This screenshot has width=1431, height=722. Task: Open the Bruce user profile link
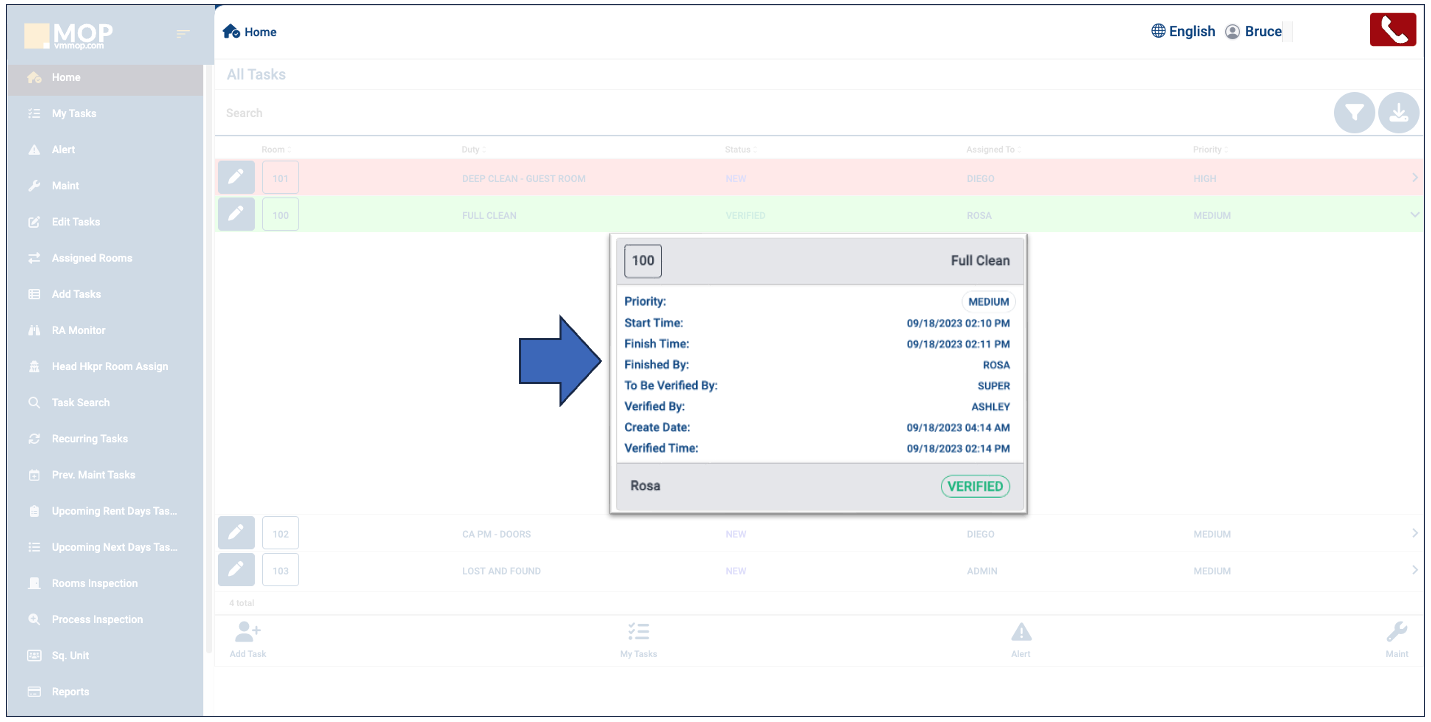(1254, 31)
